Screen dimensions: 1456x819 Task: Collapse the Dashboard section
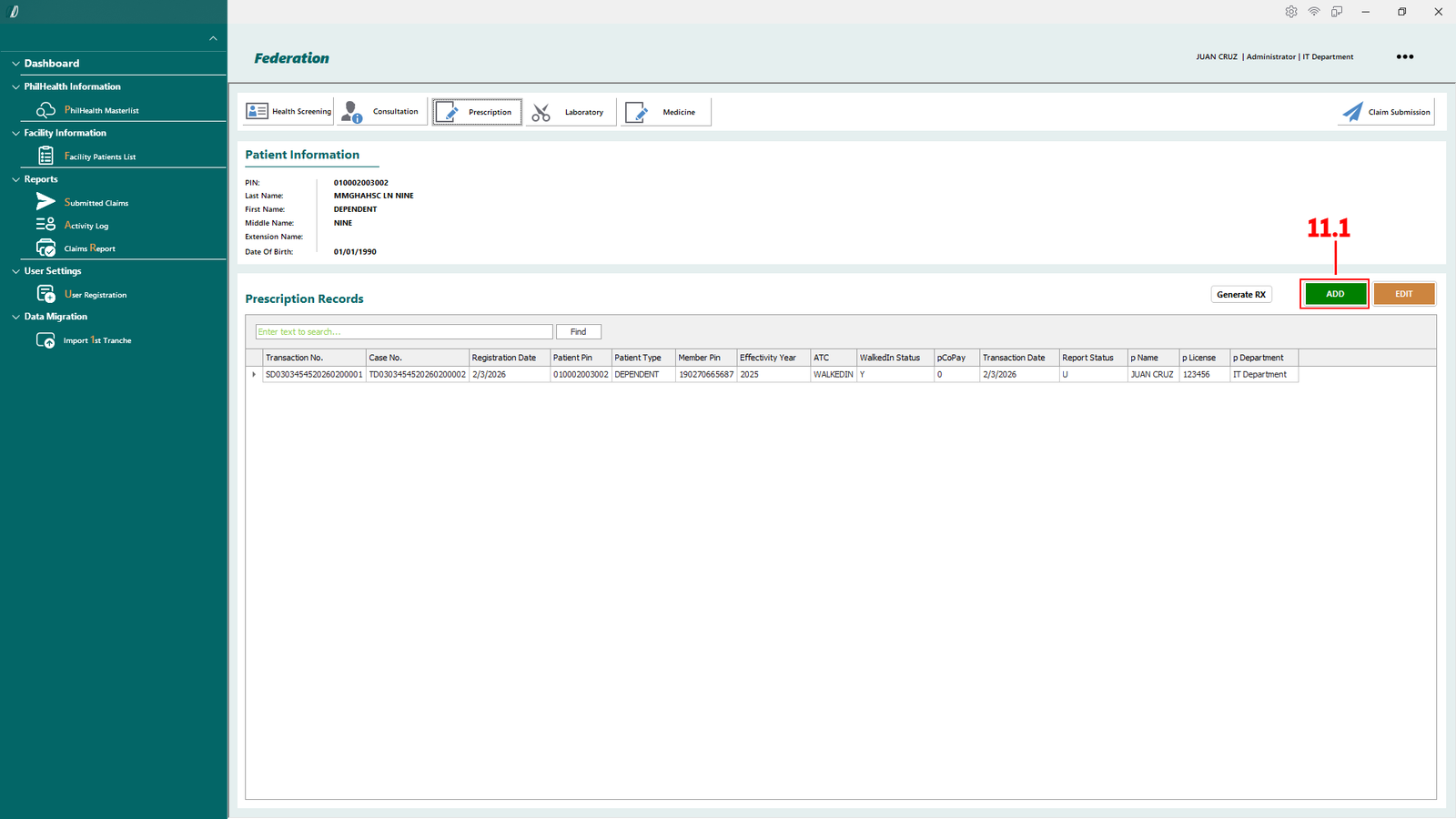point(15,64)
